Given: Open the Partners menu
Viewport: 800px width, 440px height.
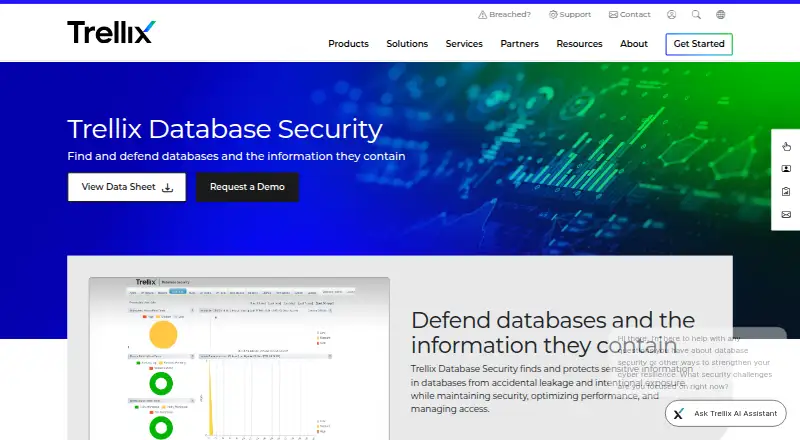Looking at the screenshot, I should coord(519,44).
